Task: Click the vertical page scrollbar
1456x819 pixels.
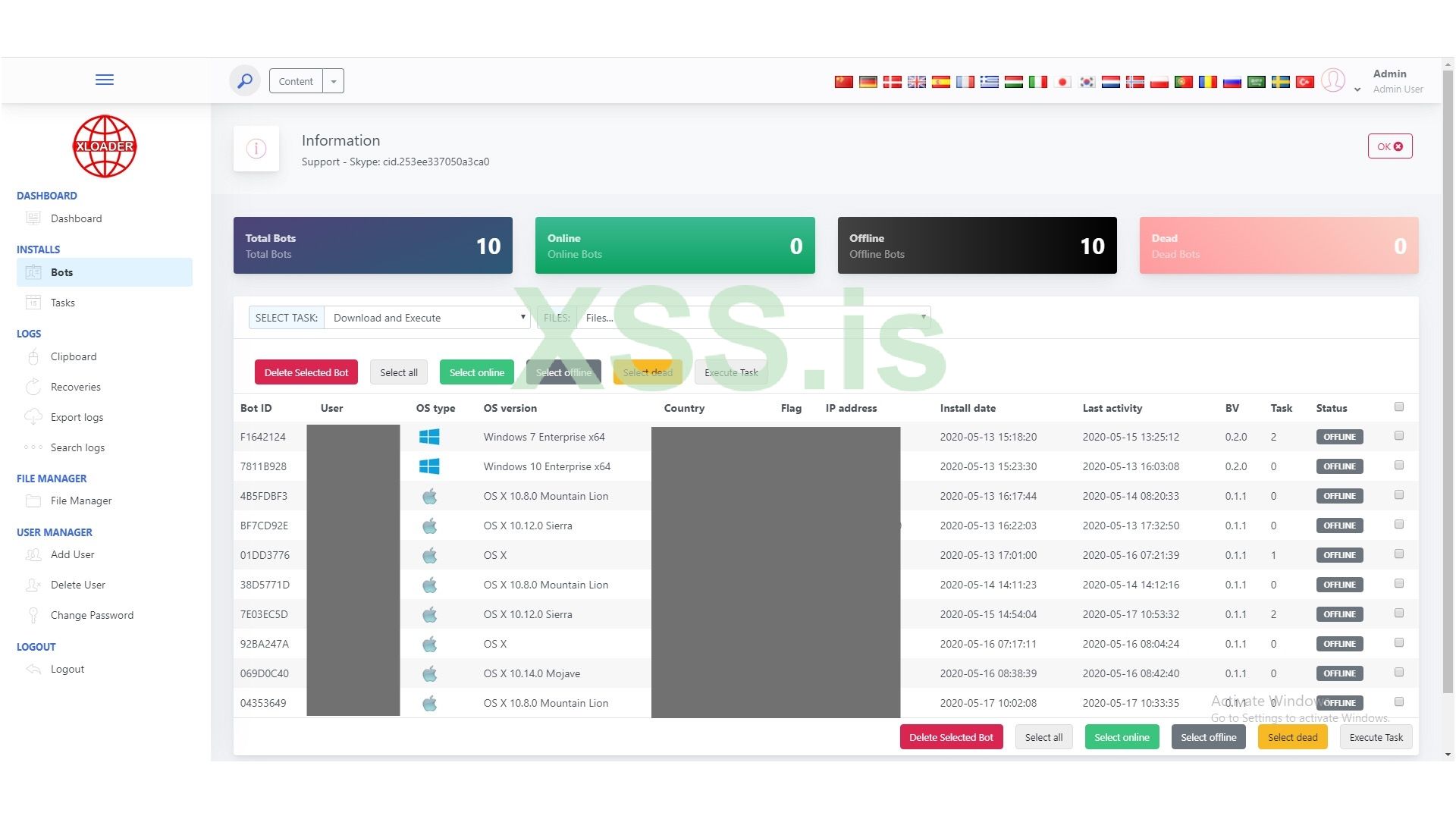Action: (1448, 379)
